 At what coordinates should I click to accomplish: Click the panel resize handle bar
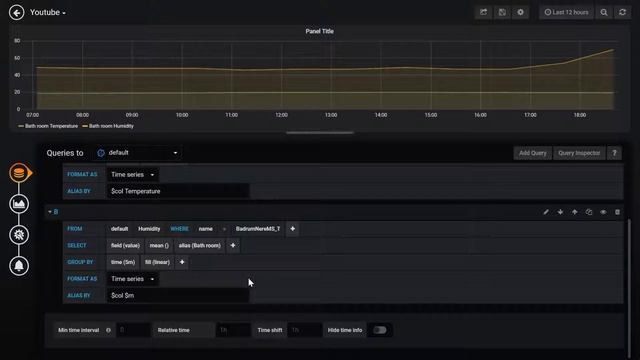[x=320, y=133]
